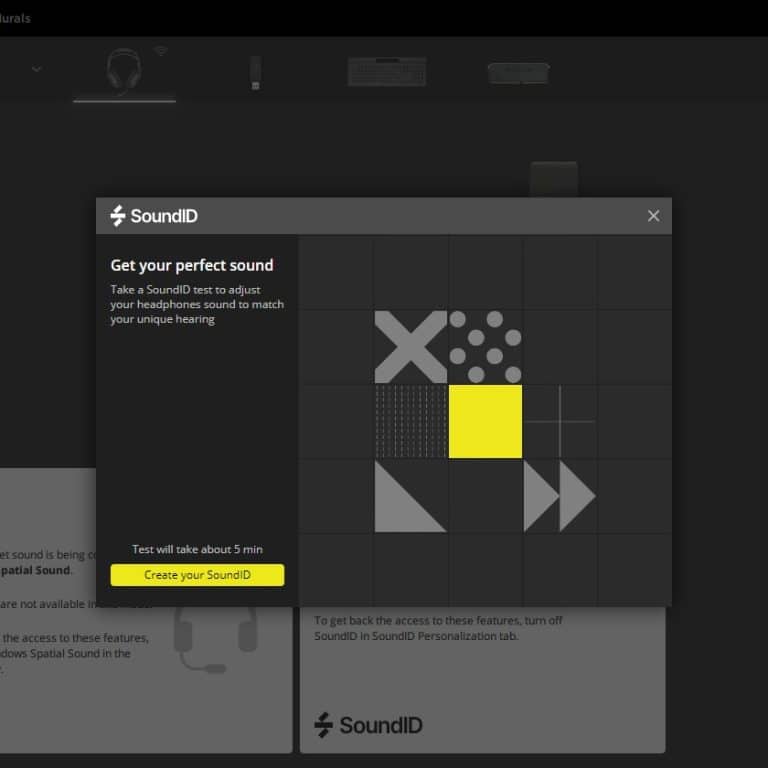Click the fine dotted-texture tile left of the yellow square
This screenshot has width=768, height=768.
pyautogui.click(x=410, y=421)
